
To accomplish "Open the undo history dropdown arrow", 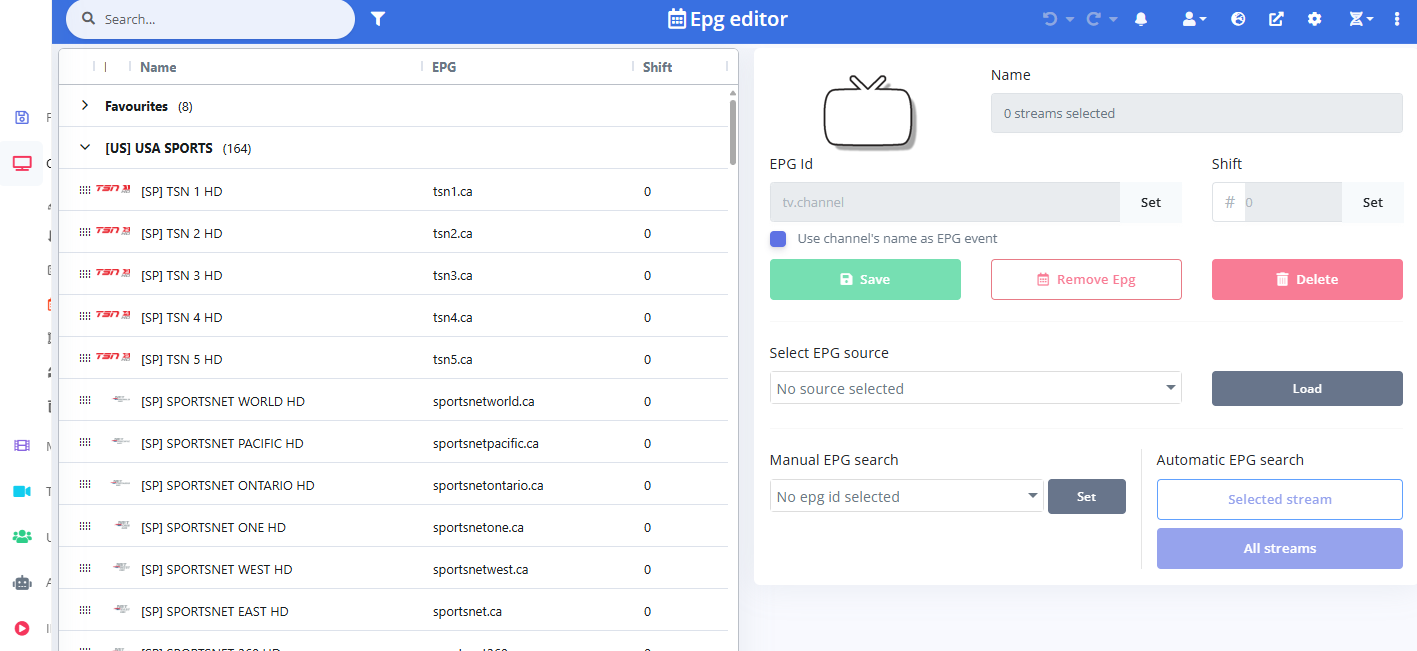I will point(1070,19).
